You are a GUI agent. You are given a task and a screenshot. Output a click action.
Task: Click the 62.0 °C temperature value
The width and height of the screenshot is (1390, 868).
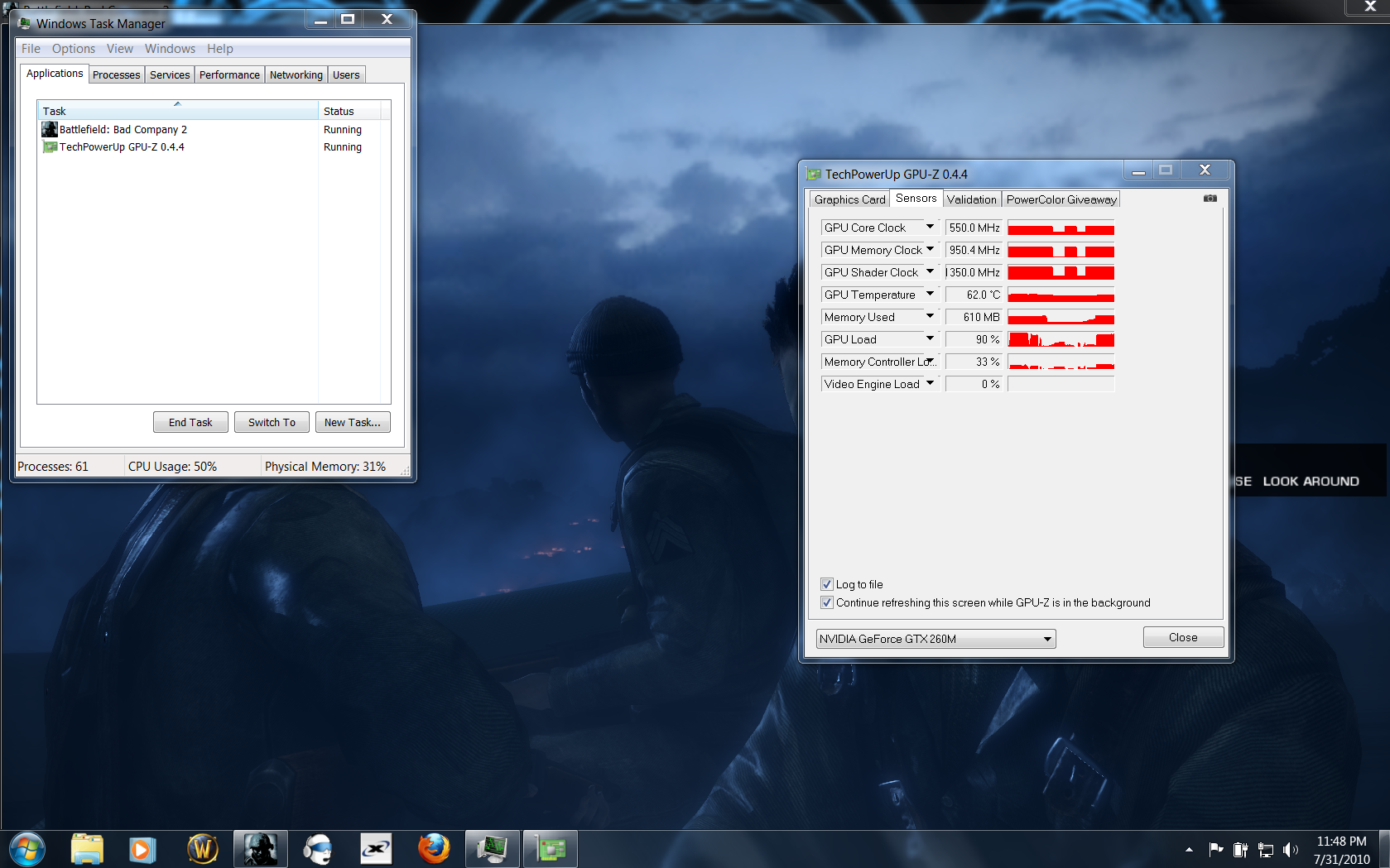pos(974,295)
